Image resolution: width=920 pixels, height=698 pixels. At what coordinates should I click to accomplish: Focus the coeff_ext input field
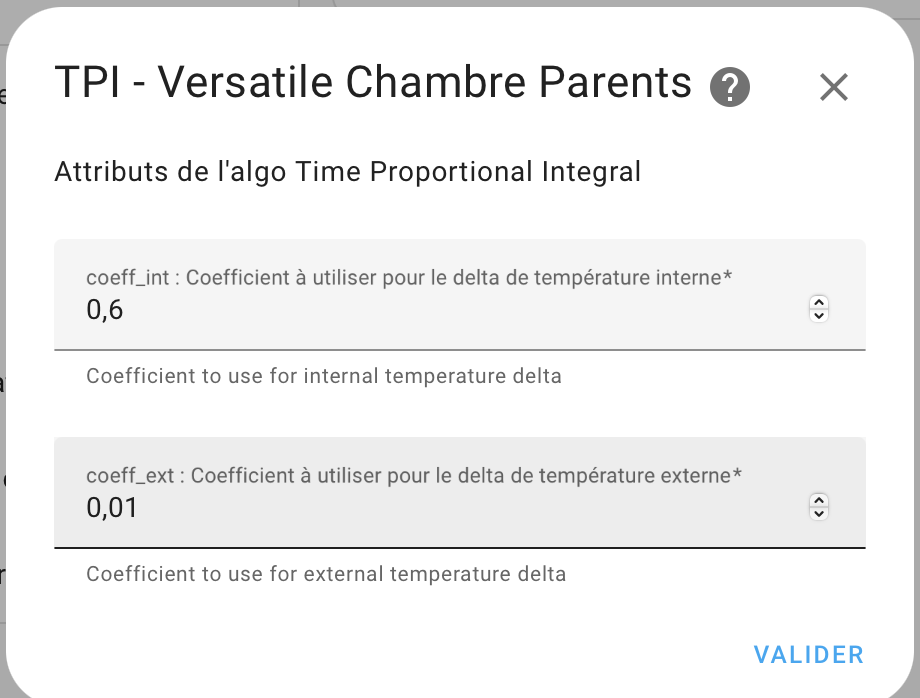[459, 493]
